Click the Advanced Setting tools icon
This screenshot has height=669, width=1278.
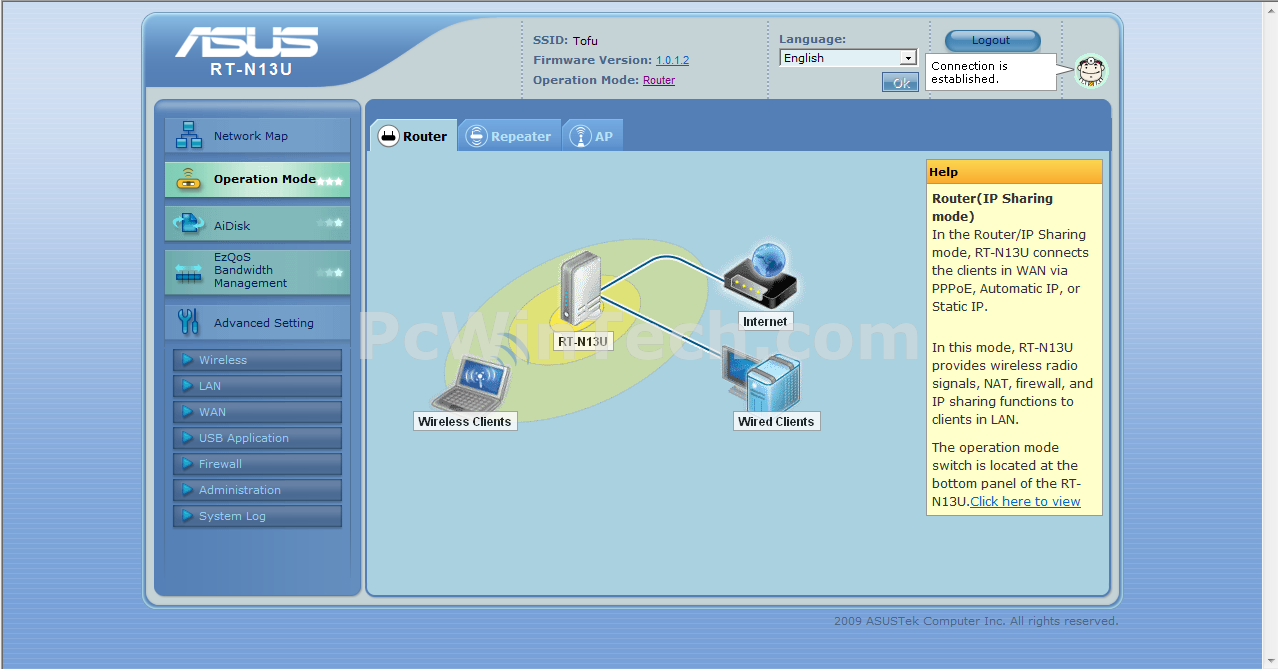point(189,322)
